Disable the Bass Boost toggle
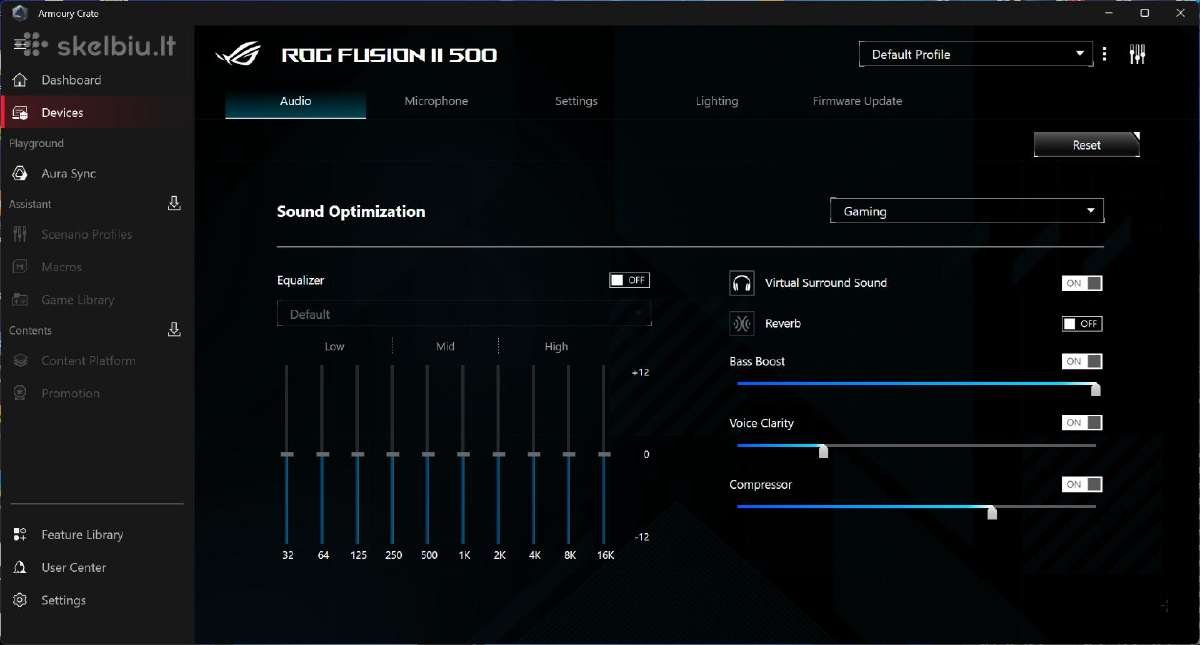The width and height of the screenshot is (1200, 645). point(1082,361)
